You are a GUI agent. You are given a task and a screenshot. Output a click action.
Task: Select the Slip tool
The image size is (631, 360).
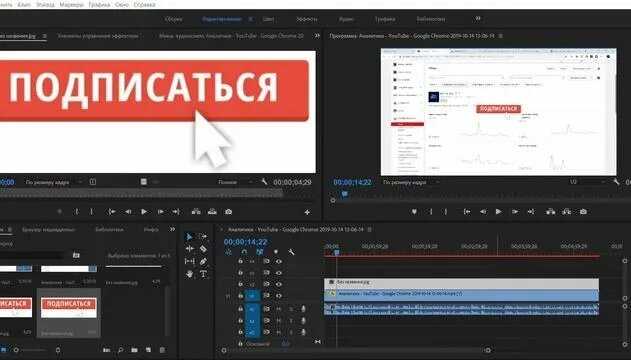190,261
